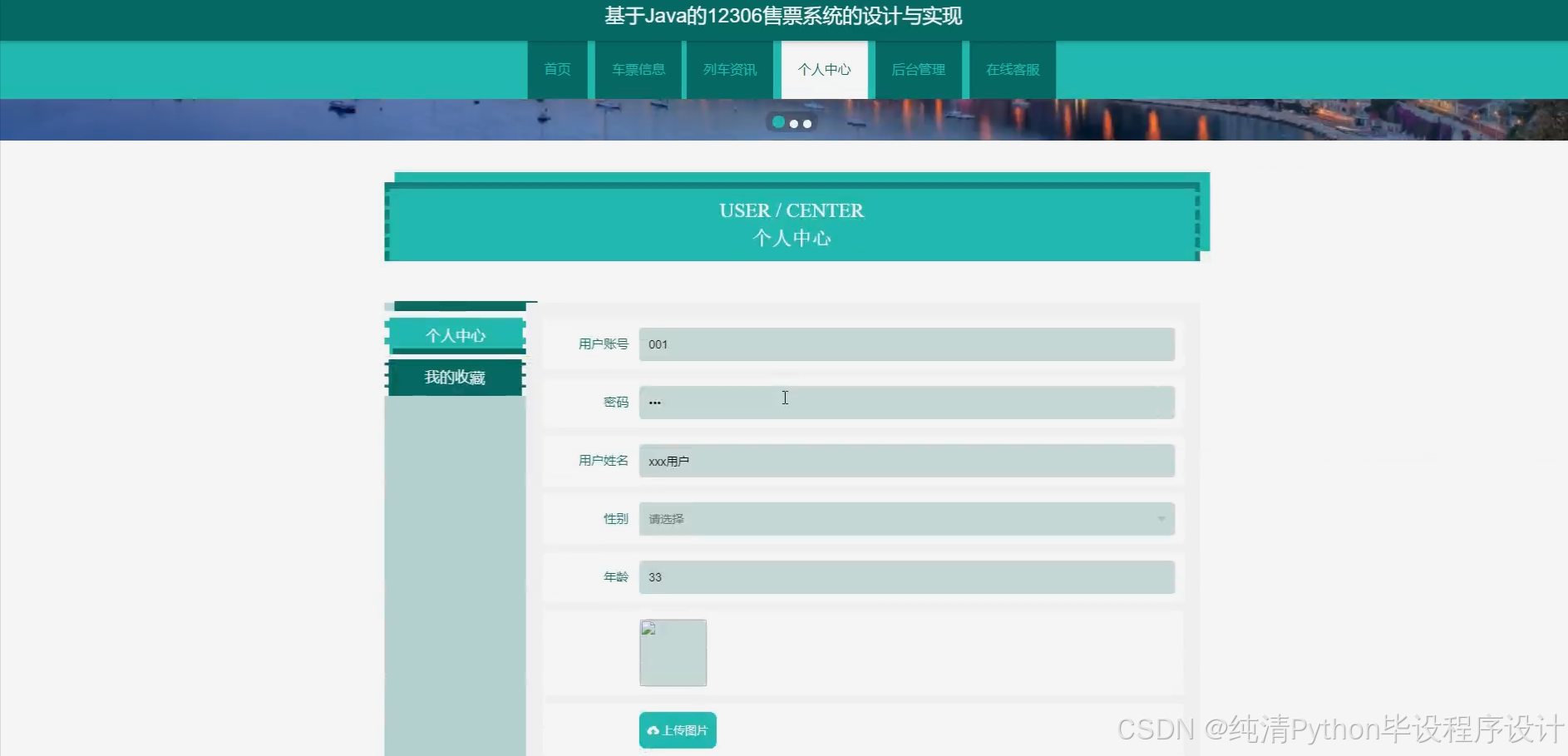Select 个人中心 in the sidebar
The image size is (1568, 756).
pyautogui.click(x=455, y=335)
